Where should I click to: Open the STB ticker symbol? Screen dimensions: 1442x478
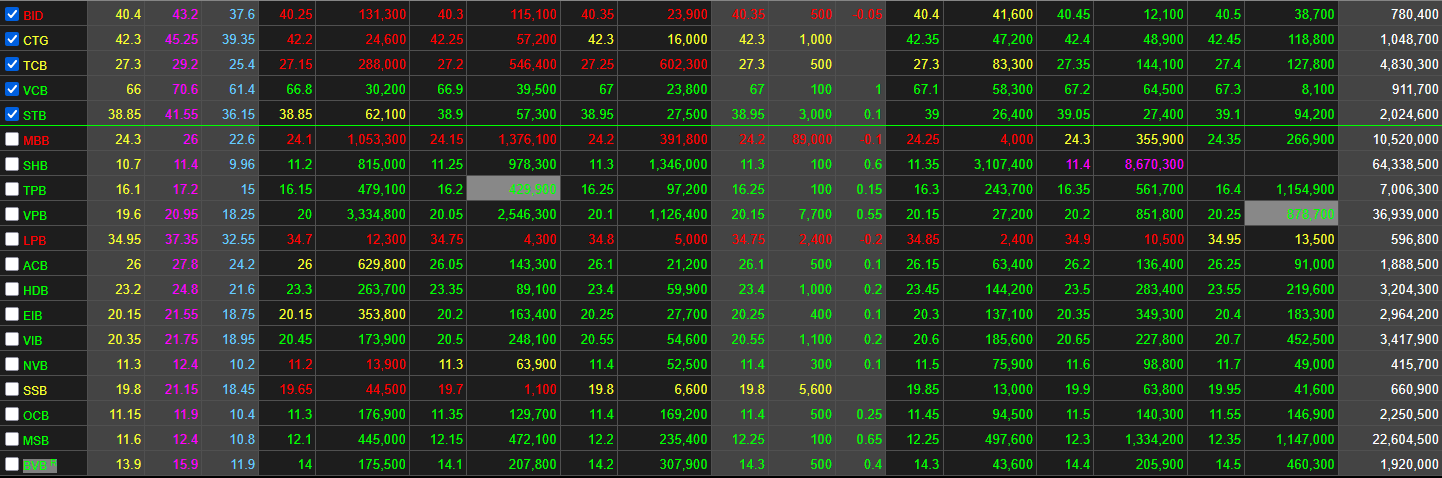35,116
